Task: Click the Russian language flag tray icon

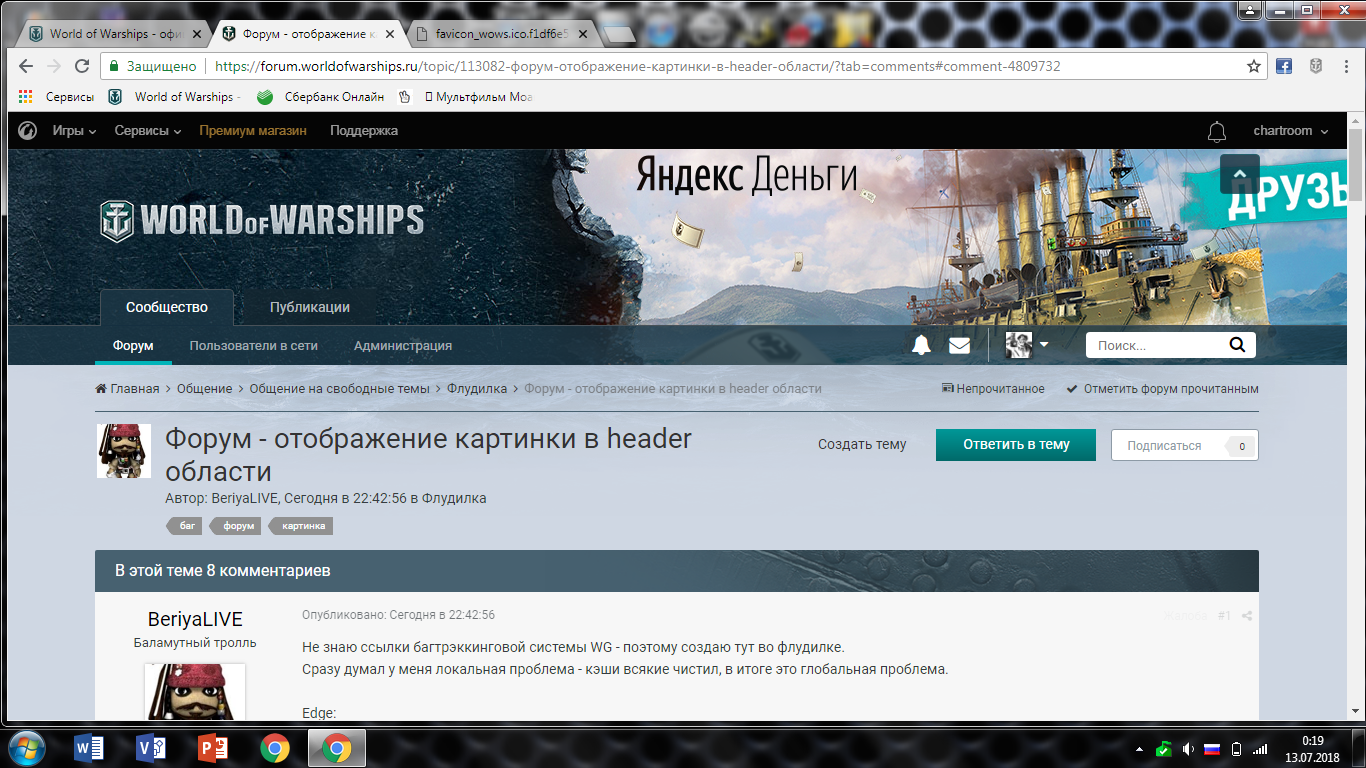Action: (1211, 749)
